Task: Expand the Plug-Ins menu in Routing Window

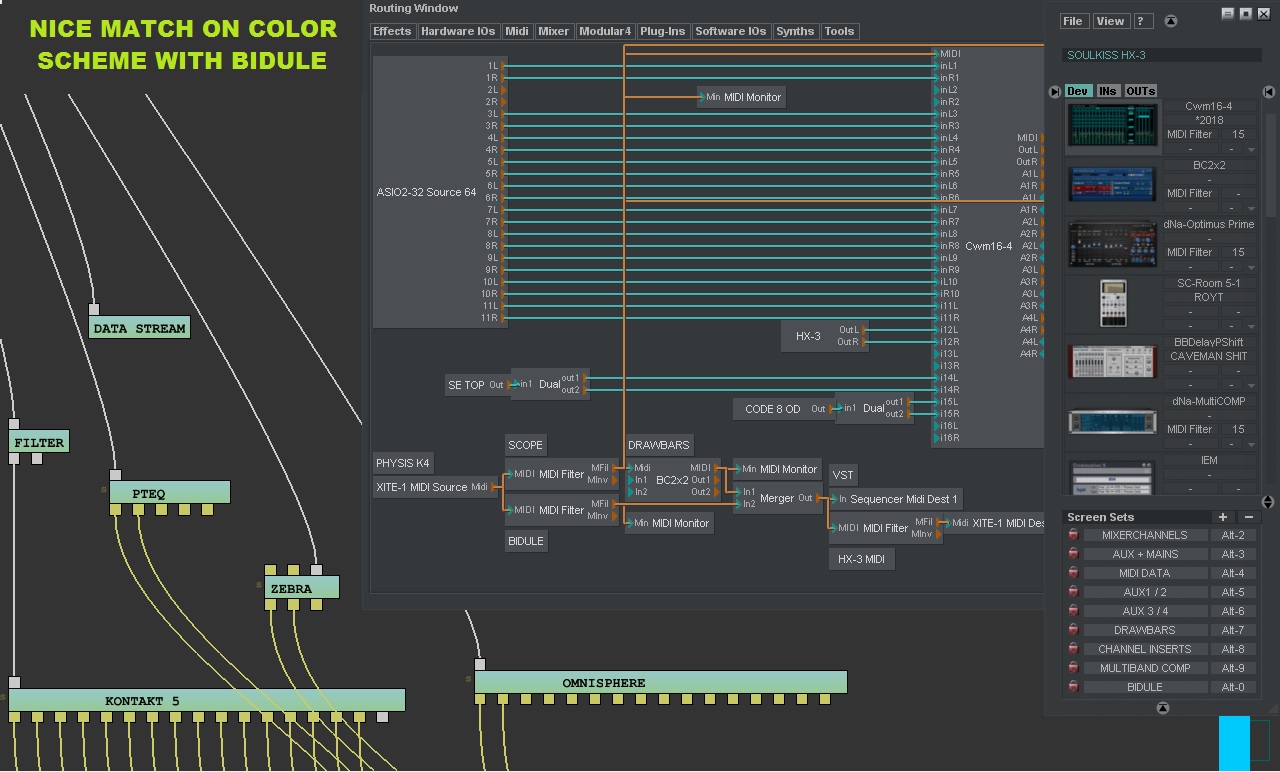Action: pyautogui.click(x=662, y=31)
